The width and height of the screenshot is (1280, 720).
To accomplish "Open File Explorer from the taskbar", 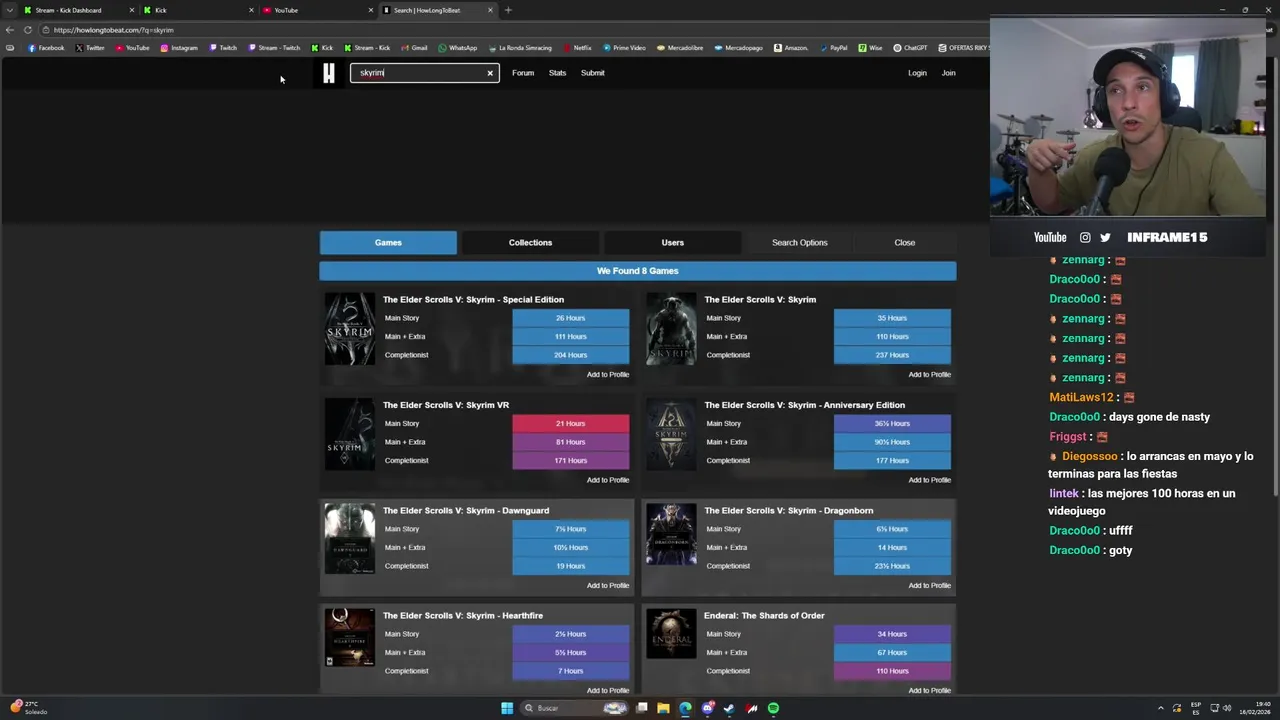I will point(663,708).
